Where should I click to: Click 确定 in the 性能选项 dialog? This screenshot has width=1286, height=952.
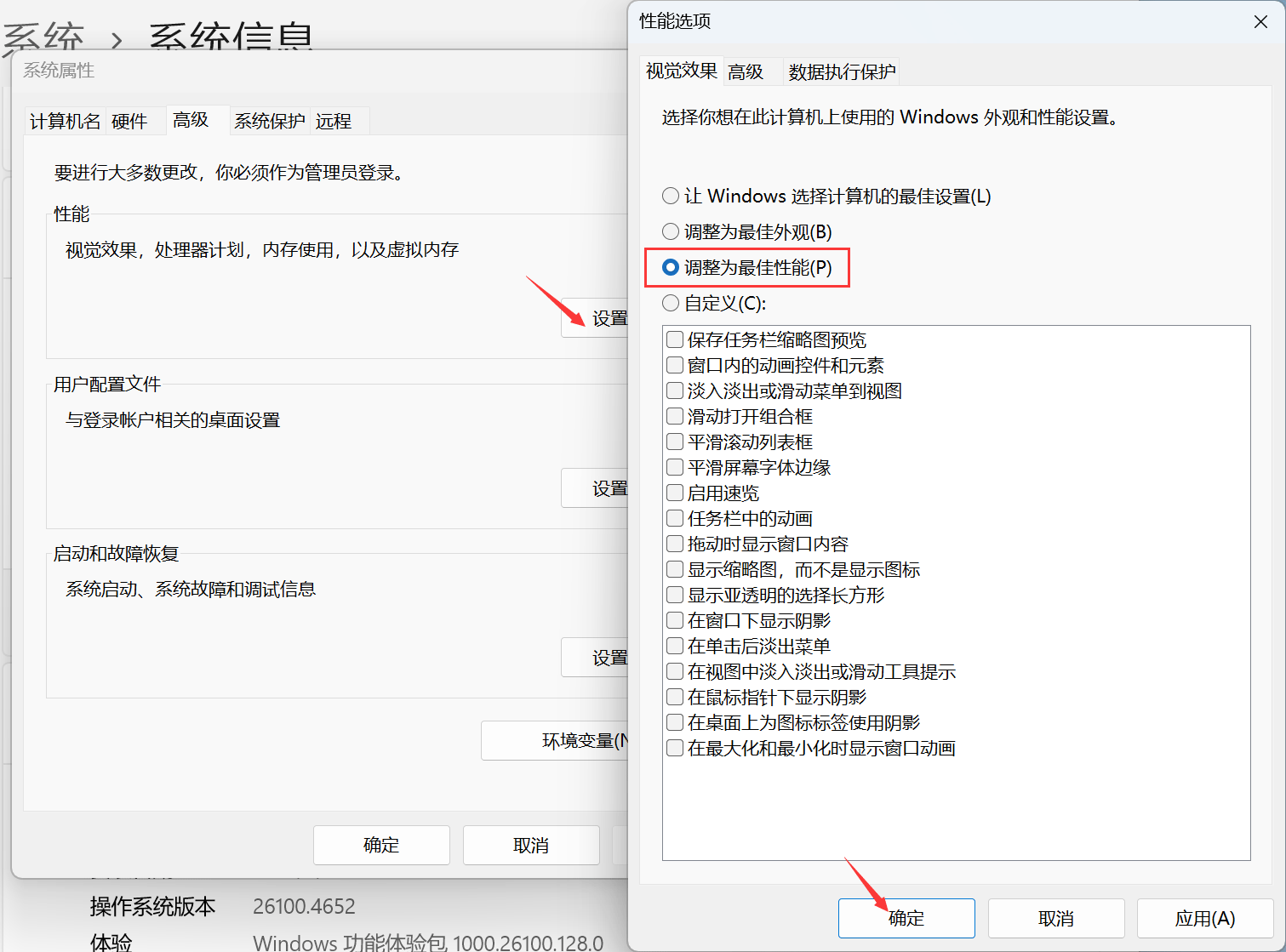pyautogui.click(x=906, y=919)
